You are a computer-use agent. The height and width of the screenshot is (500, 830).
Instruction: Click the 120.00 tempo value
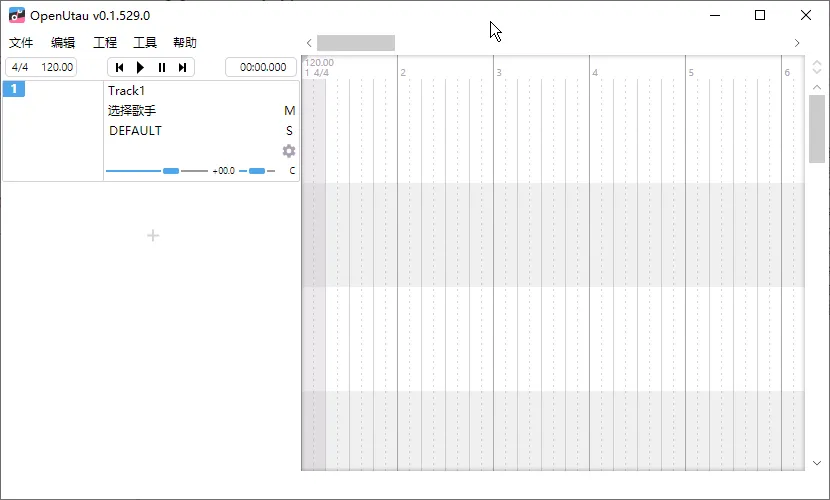(x=57, y=67)
